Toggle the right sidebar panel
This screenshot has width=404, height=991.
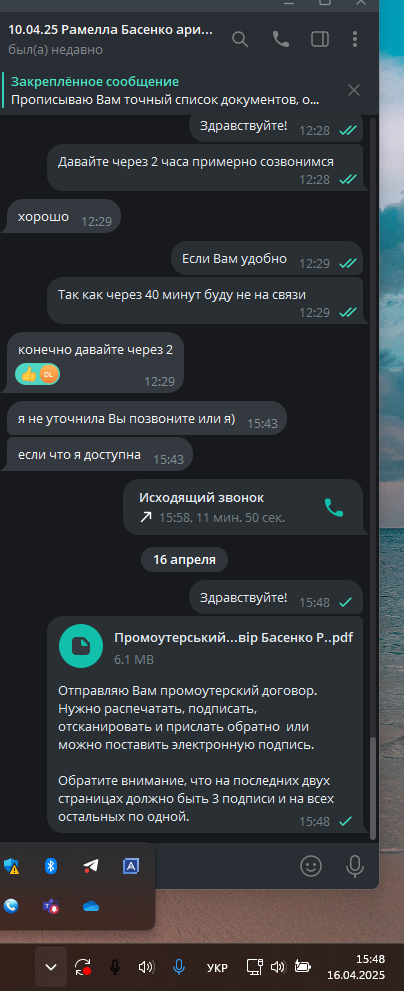pos(320,39)
